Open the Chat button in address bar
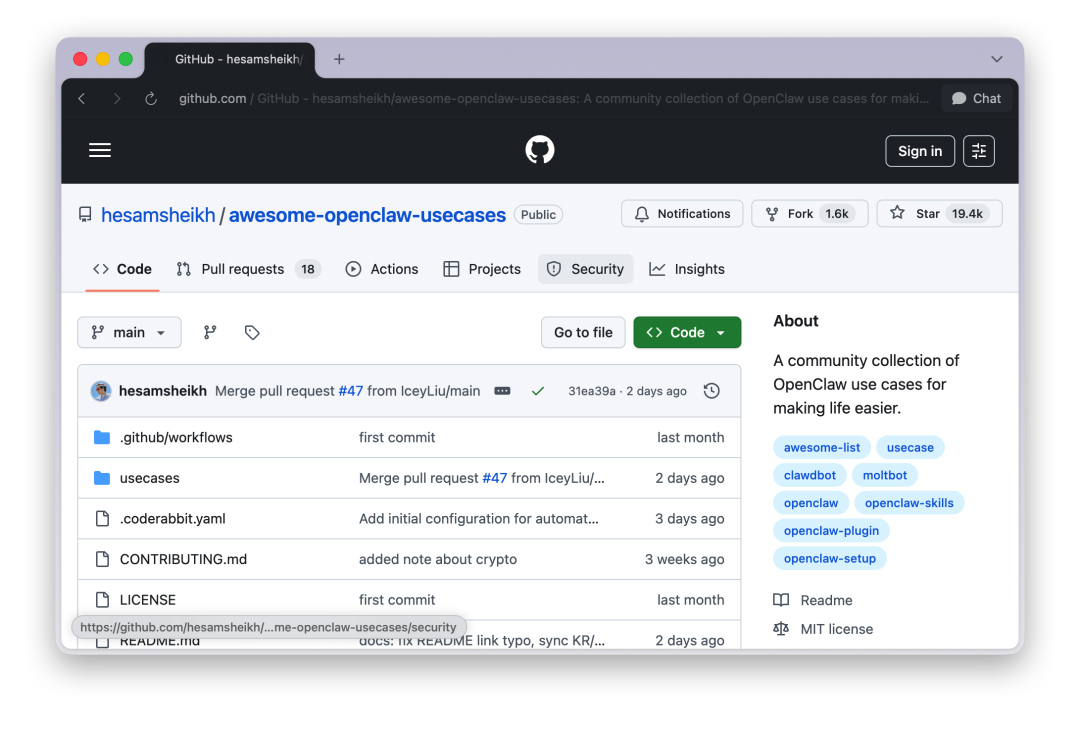Viewport: 1080px width, 729px height. 976,99
